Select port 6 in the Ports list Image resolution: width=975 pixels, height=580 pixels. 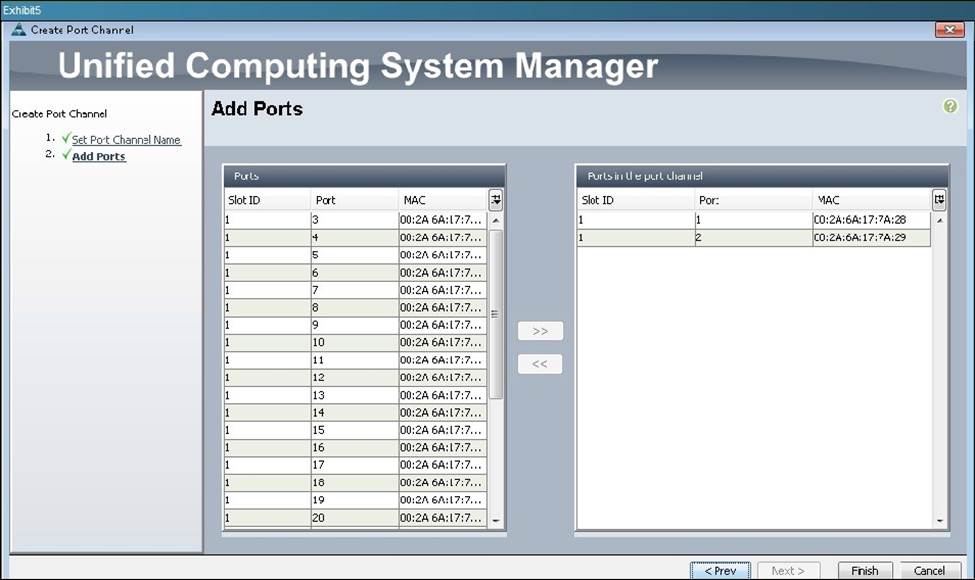[x=356, y=272]
